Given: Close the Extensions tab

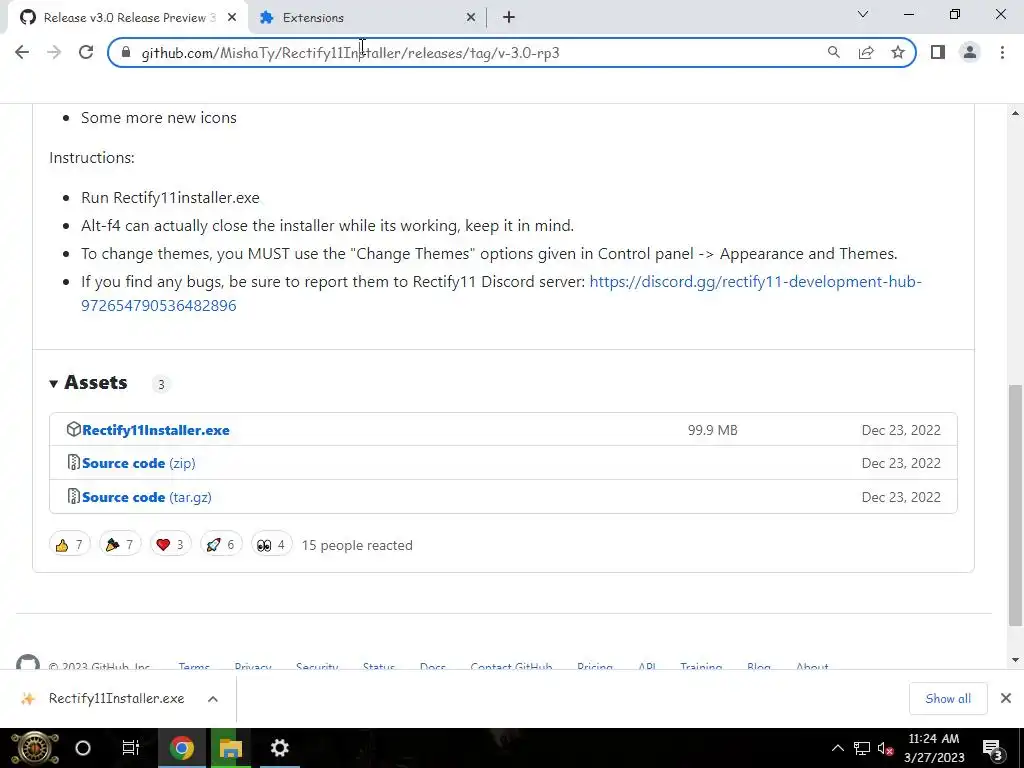Looking at the screenshot, I should [471, 18].
